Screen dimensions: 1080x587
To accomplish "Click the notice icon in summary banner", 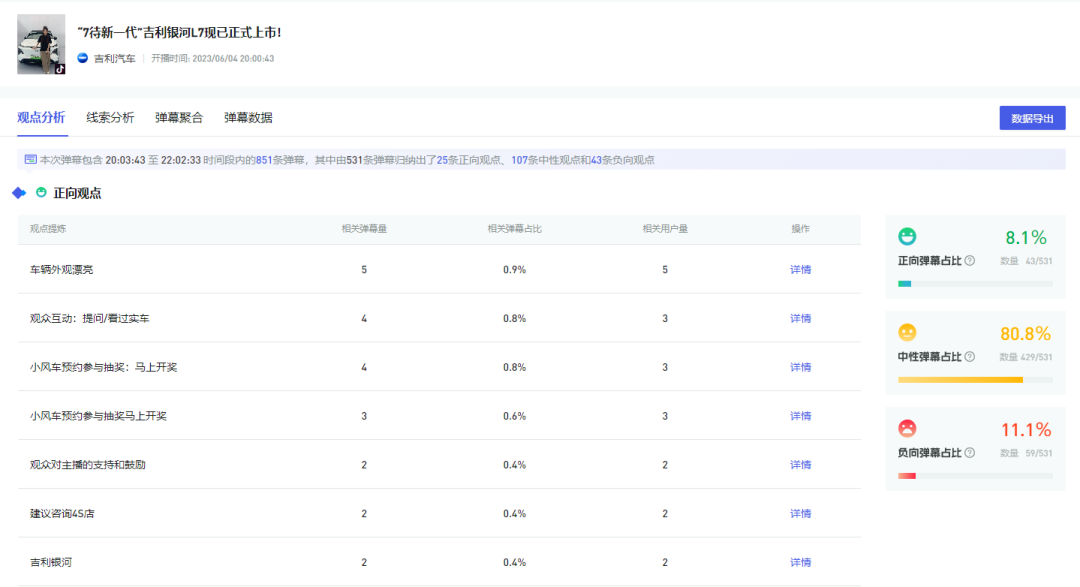I will (x=30, y=159).
